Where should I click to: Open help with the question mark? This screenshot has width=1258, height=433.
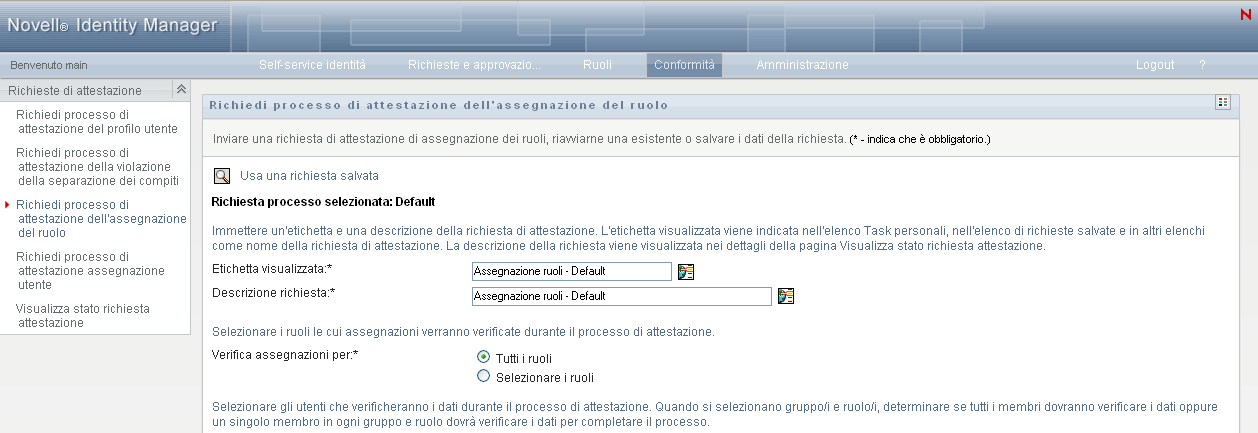click(1202, 65)
